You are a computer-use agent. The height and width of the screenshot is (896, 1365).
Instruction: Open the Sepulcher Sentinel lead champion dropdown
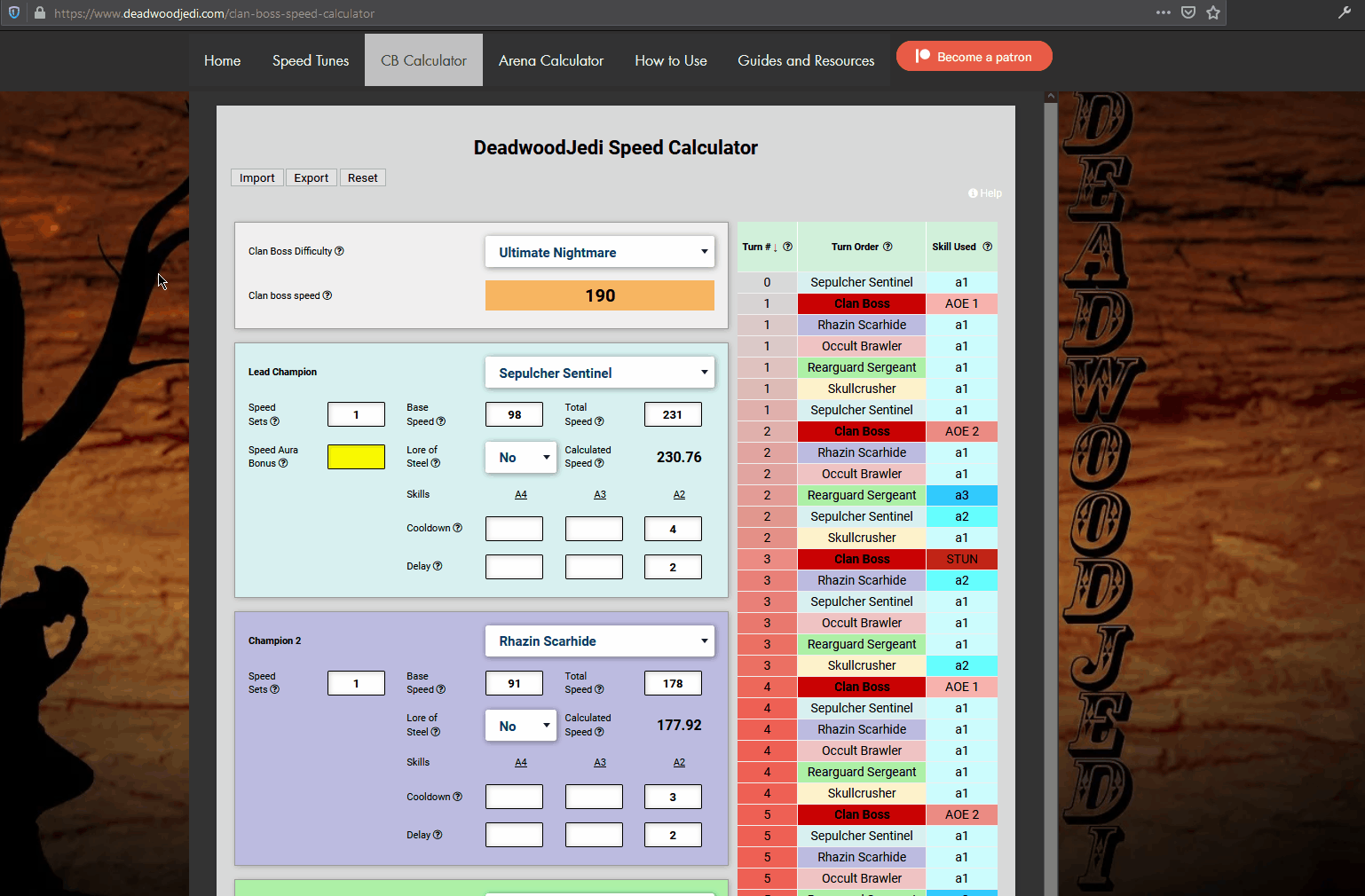(600, 373)
